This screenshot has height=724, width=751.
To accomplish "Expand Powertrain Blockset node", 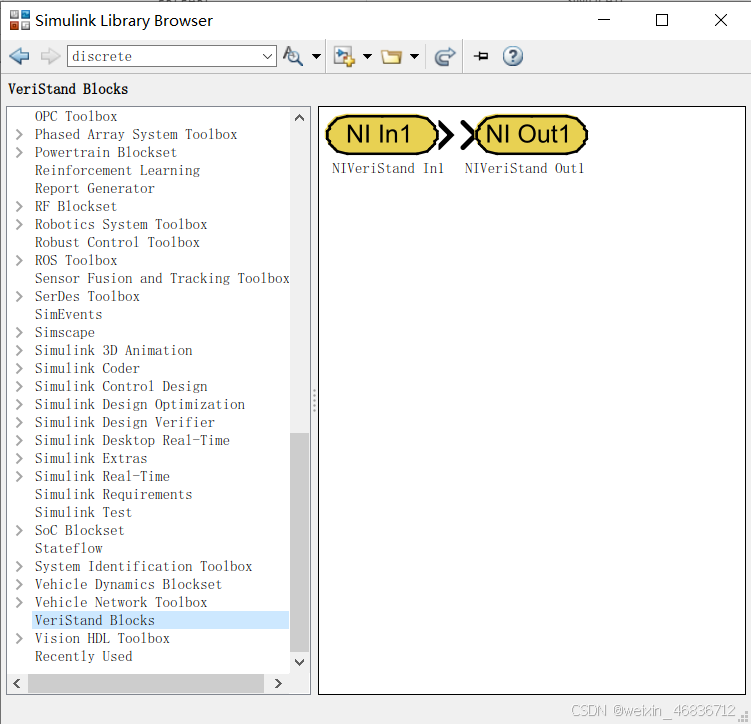I will (19, 153).
